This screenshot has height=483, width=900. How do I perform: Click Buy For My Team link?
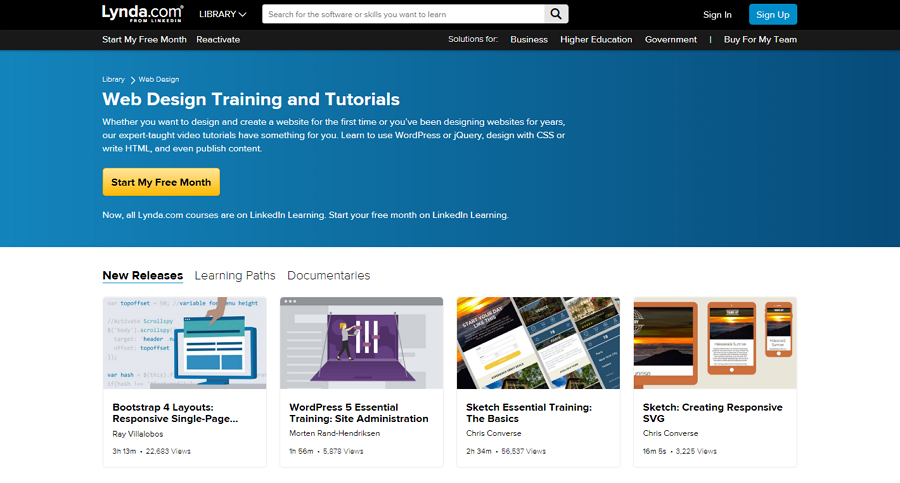pyautogui.click(x=760, y=40)
